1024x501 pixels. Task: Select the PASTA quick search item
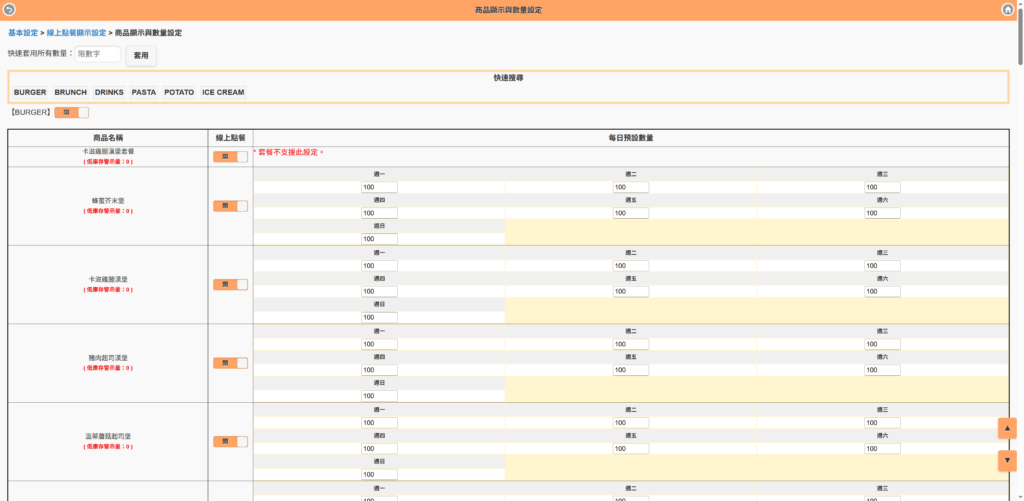click(144, 92)
